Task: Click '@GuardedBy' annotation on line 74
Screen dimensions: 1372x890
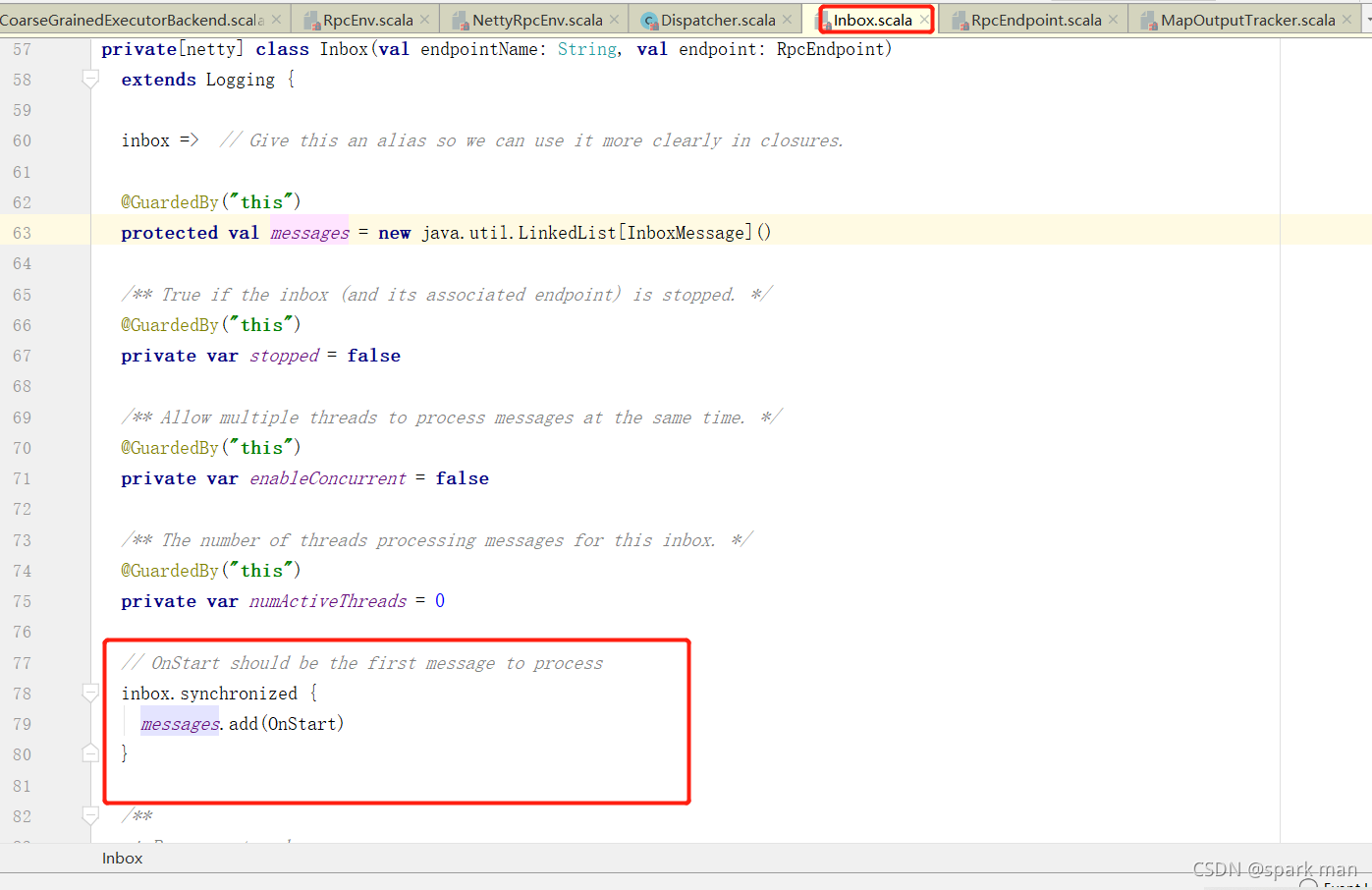Action: point(170,571)
